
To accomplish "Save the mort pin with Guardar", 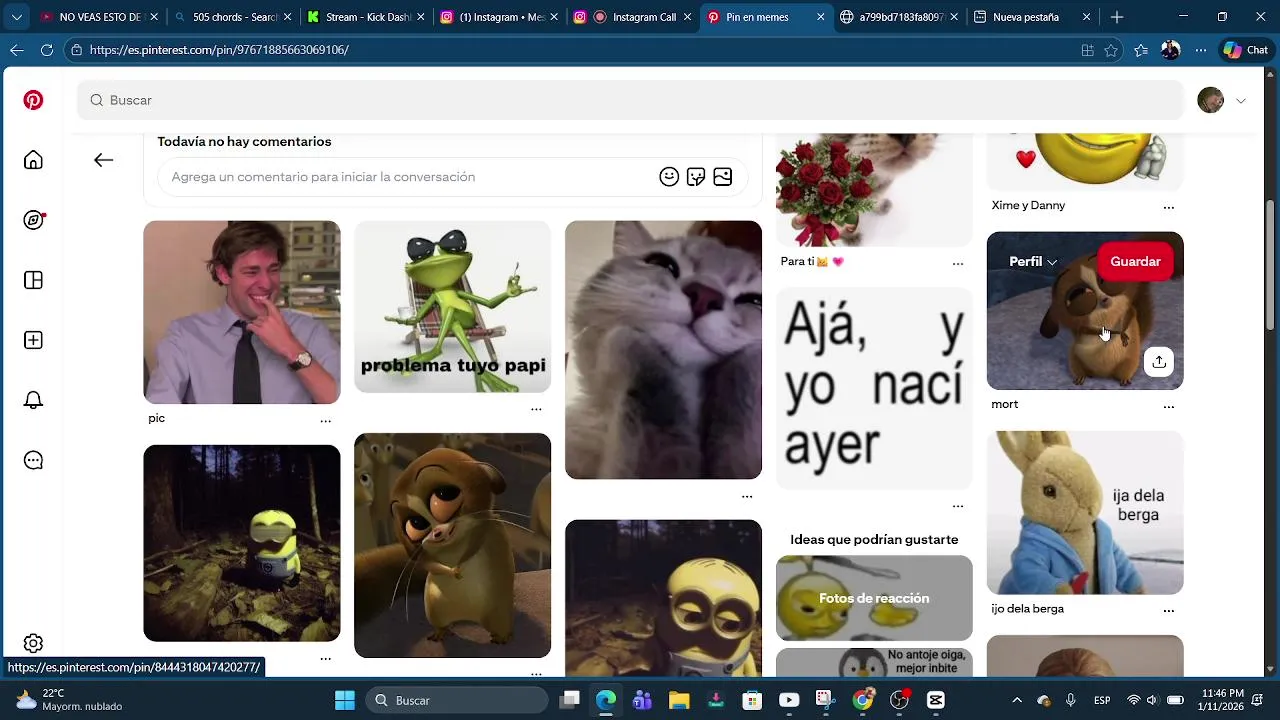I will coord(1135,261).
